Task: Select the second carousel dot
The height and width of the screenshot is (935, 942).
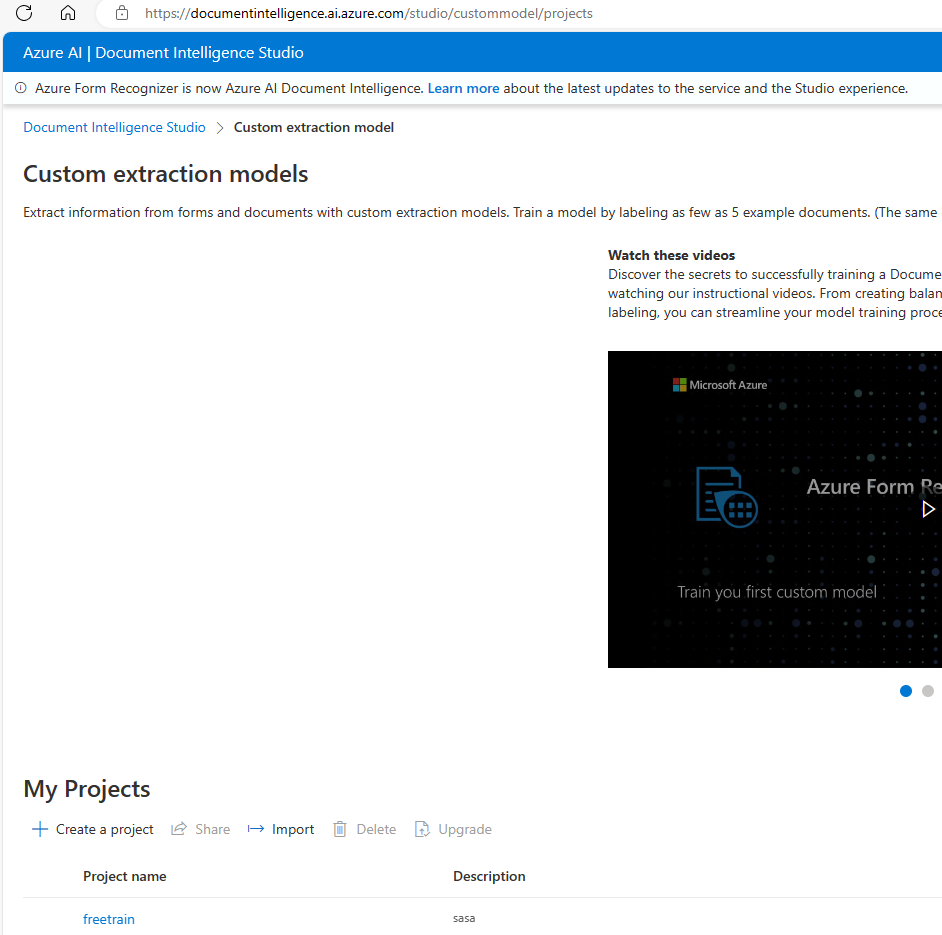Action: point(928,691)
